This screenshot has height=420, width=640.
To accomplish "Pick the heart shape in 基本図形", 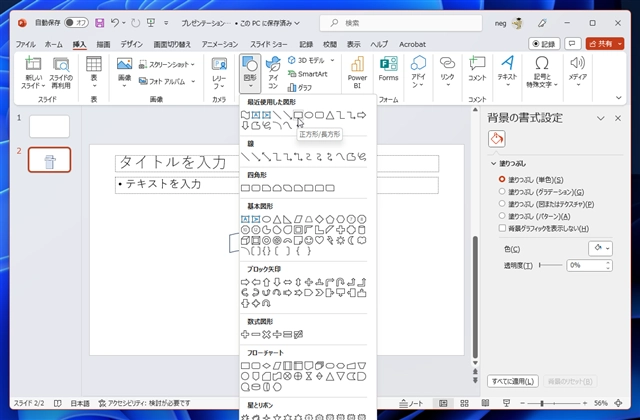I will click(x=319, y=240).
